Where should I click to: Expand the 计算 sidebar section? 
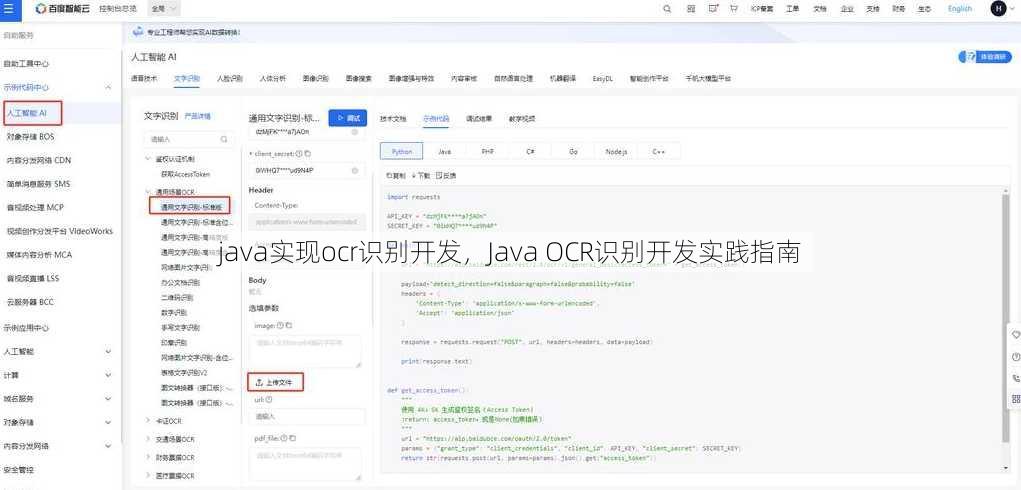(108, 375)
